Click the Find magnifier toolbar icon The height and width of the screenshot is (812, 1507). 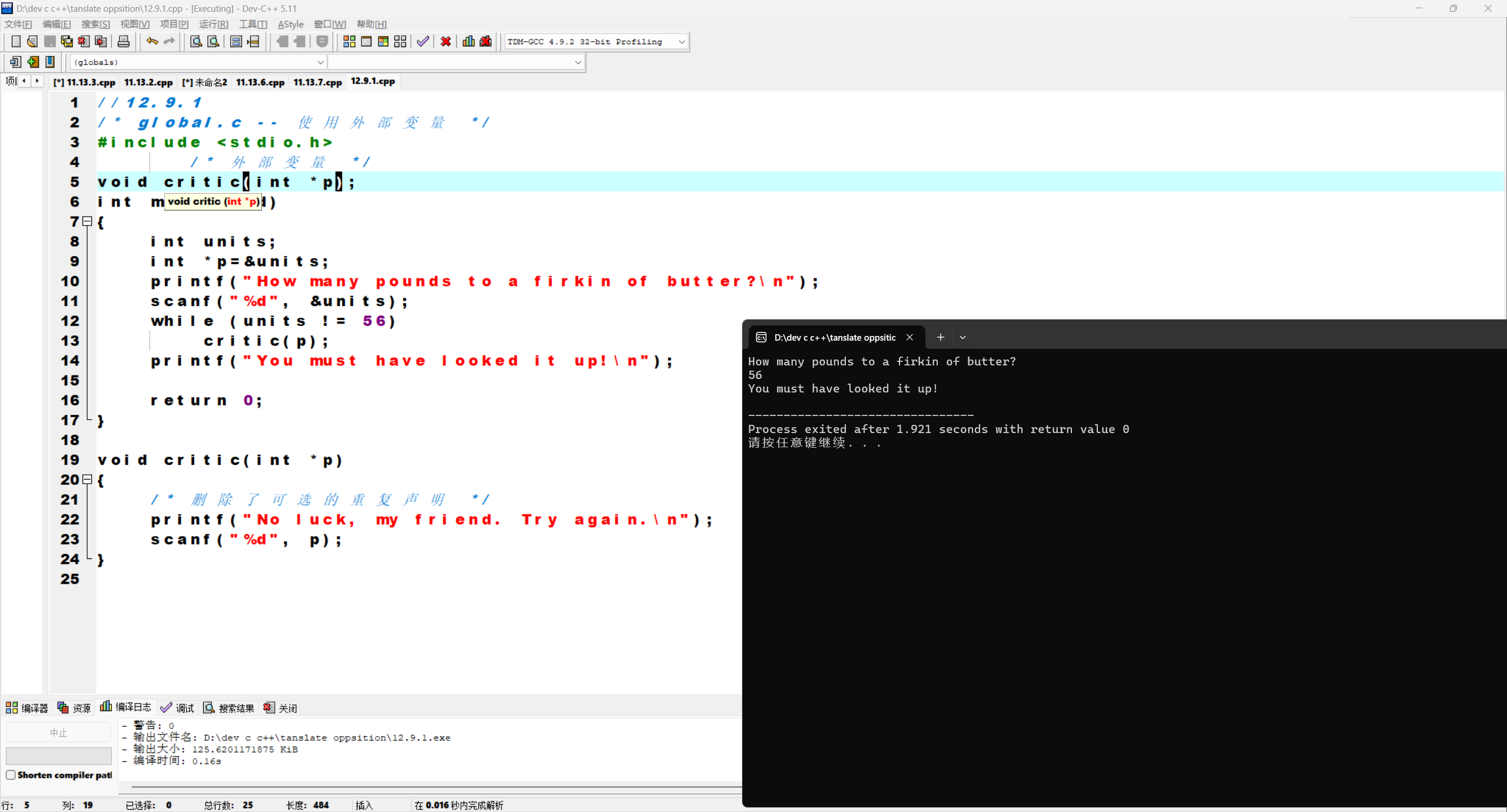196,41
